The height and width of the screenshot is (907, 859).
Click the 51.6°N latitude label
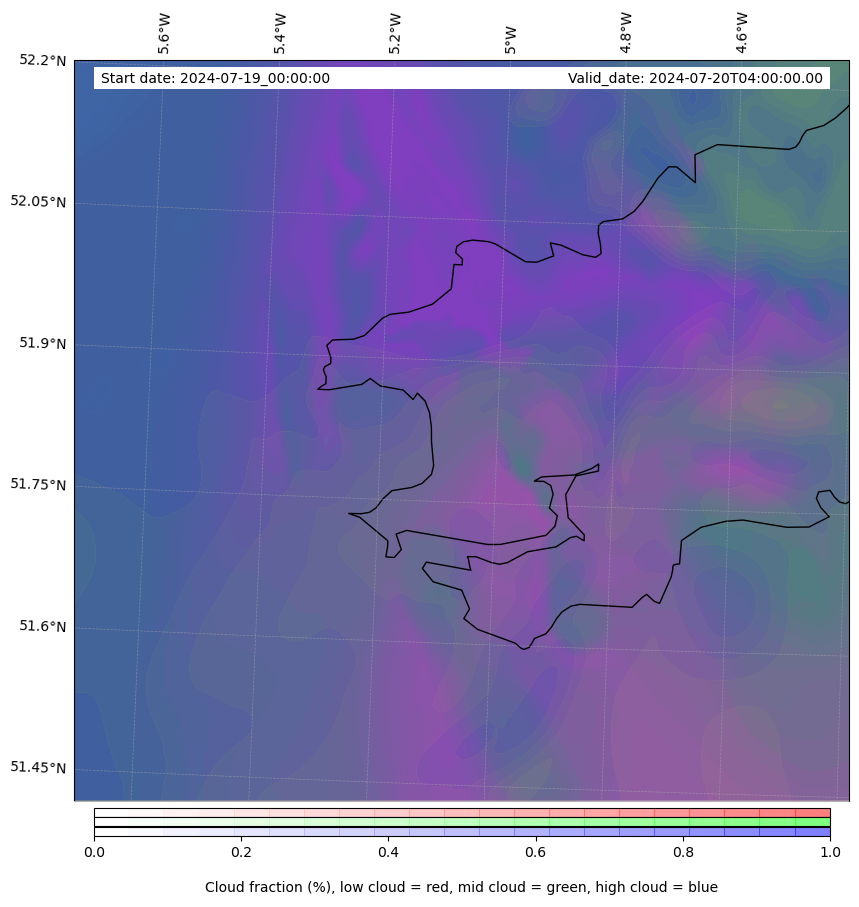click(43, 626)
